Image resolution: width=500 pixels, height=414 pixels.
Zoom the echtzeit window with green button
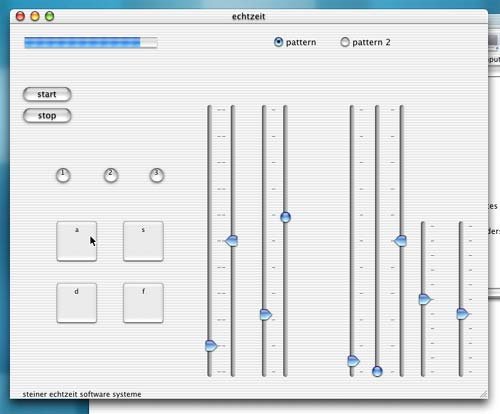50,16
